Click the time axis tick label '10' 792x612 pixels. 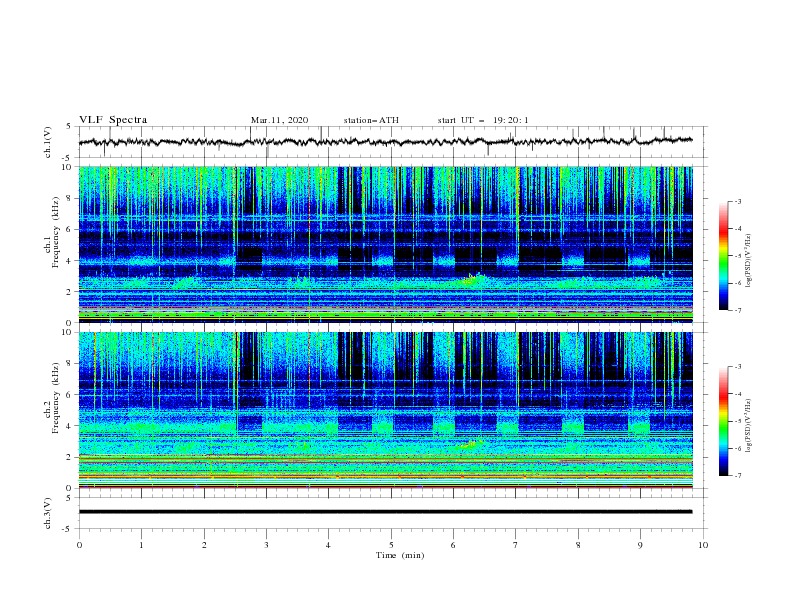click(x=703, y=545)
